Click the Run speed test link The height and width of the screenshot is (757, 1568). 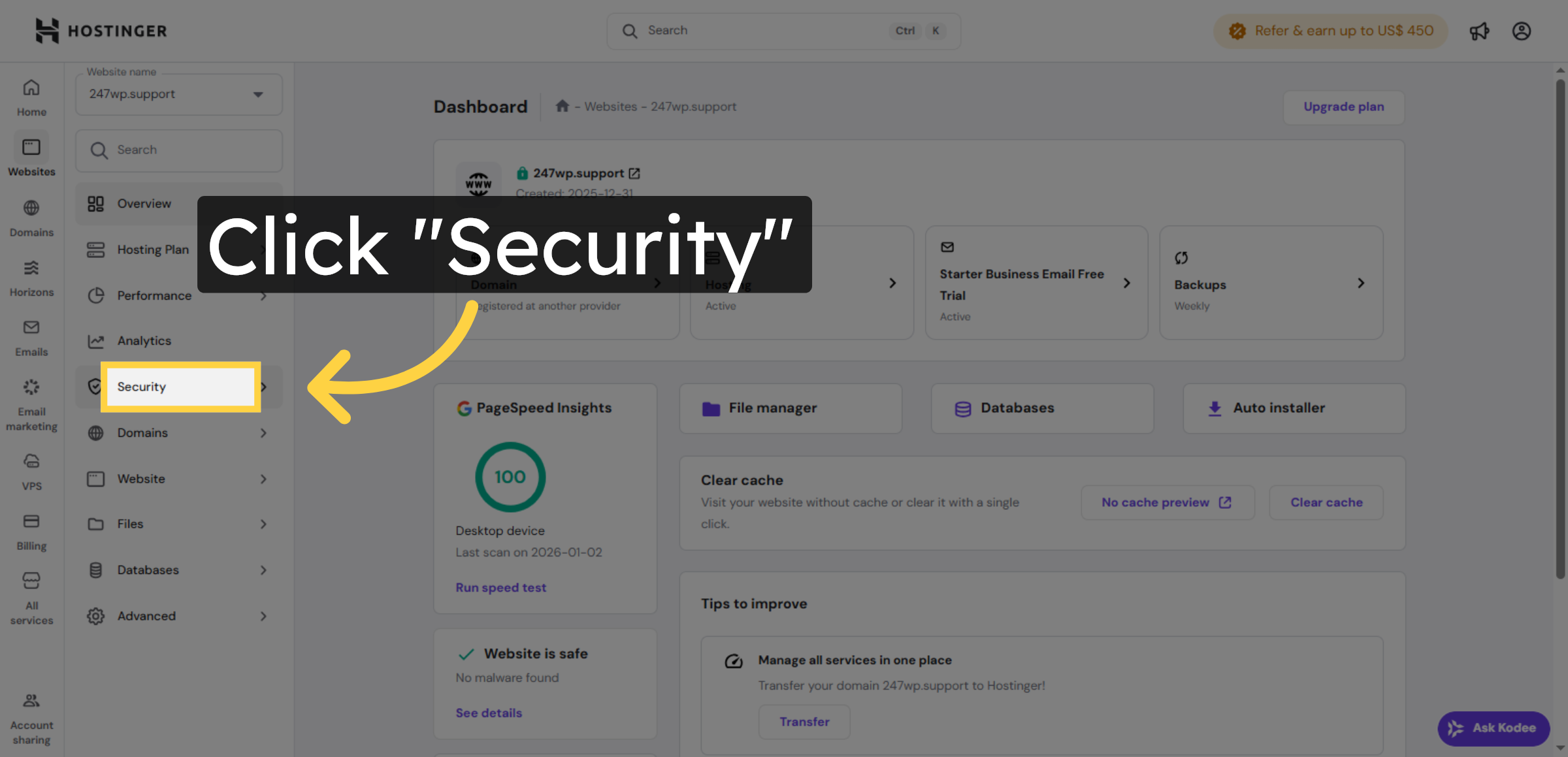pos(500,587)
